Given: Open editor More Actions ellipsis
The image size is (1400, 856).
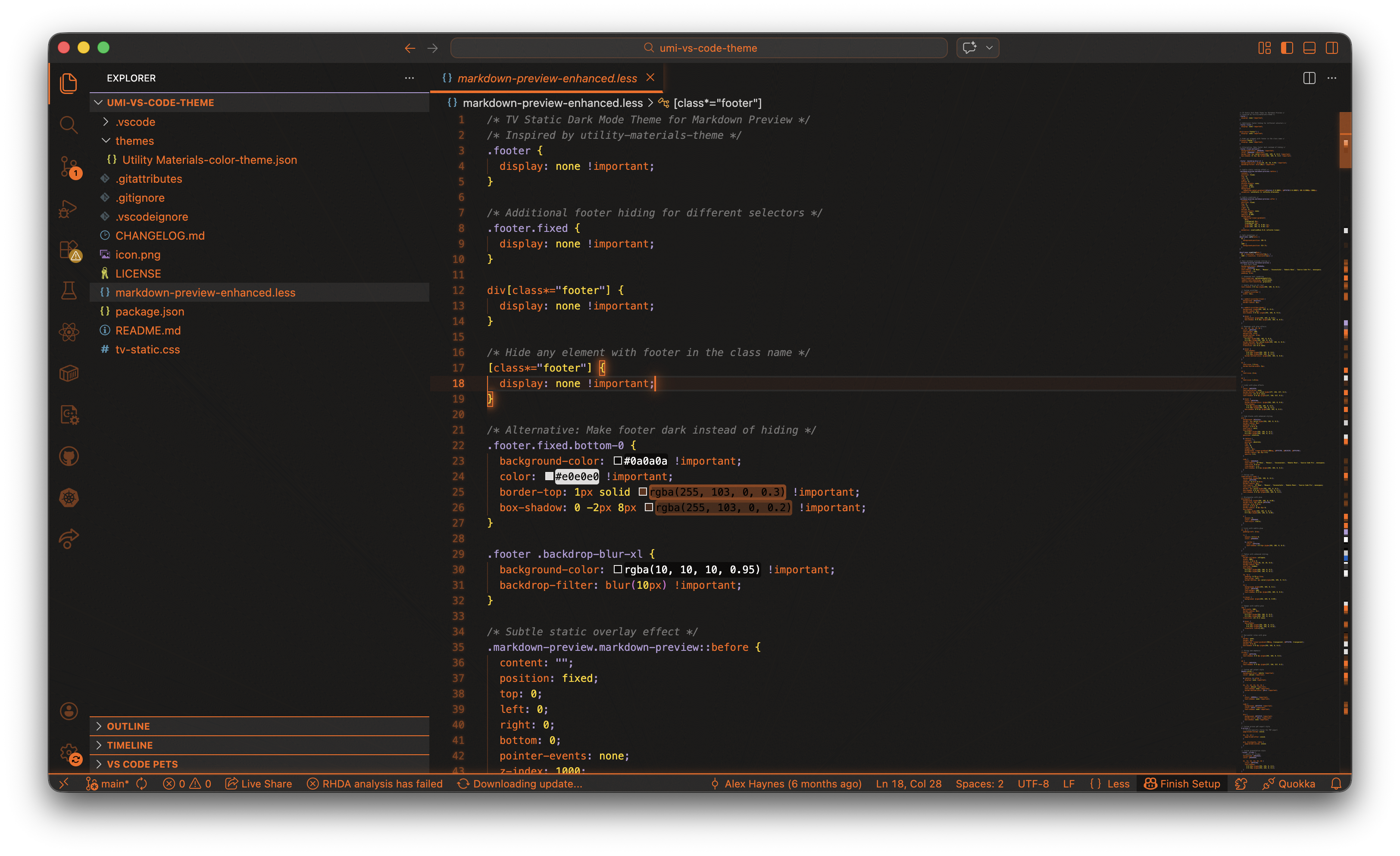Looking at the screenshot, I should coord(1332,78).
